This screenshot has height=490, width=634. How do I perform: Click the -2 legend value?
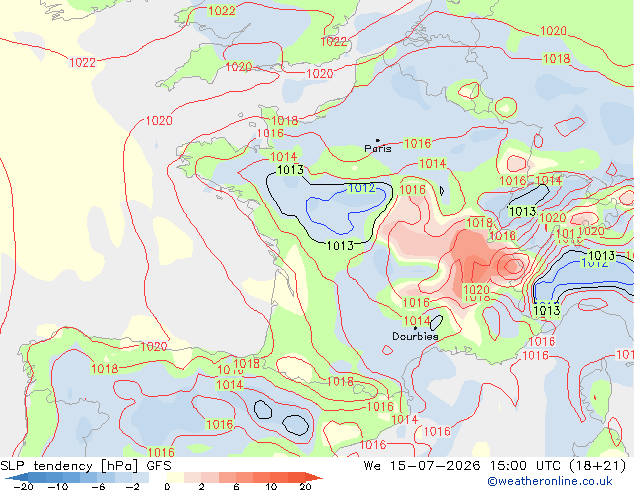[133, 486]
